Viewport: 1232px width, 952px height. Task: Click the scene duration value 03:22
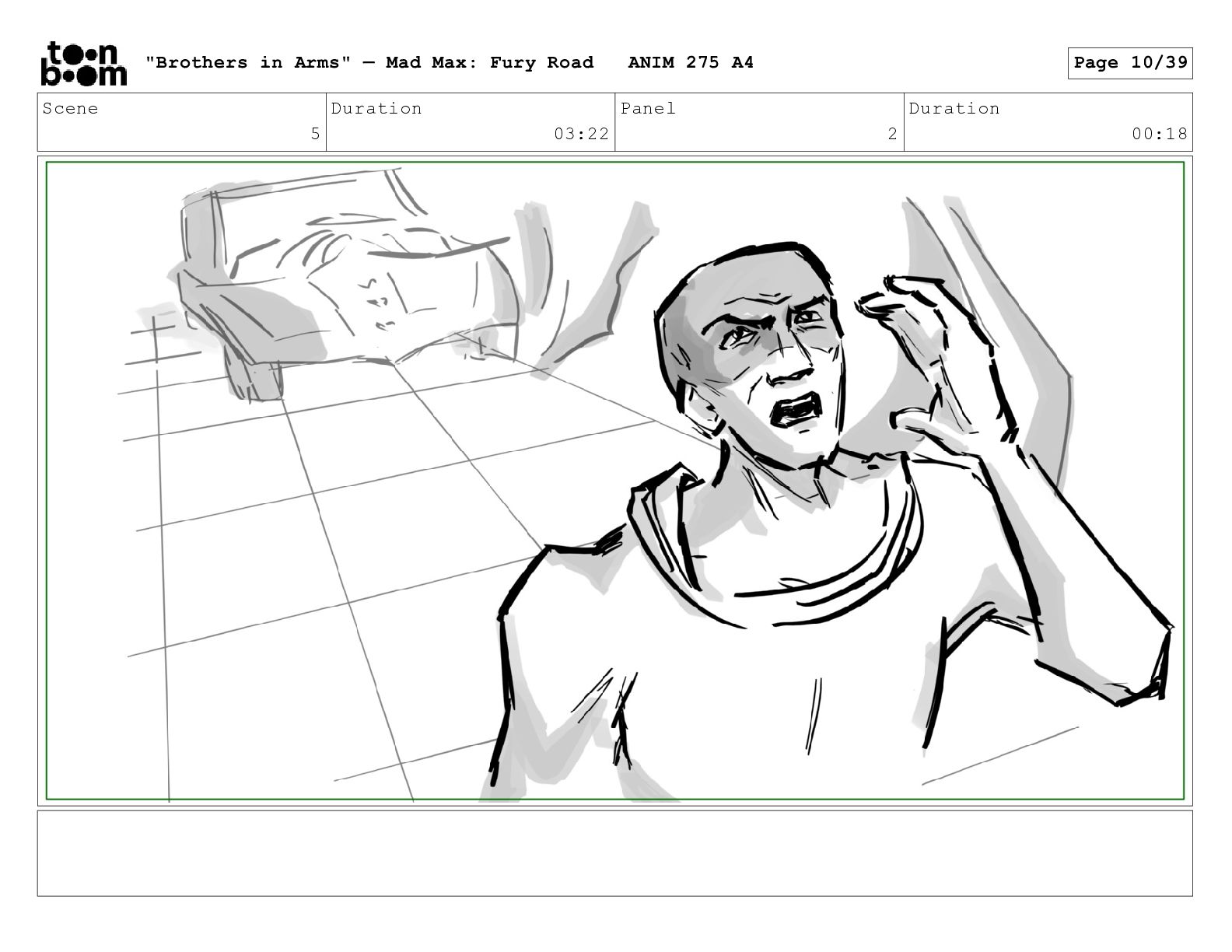click(x=581, y=134)
